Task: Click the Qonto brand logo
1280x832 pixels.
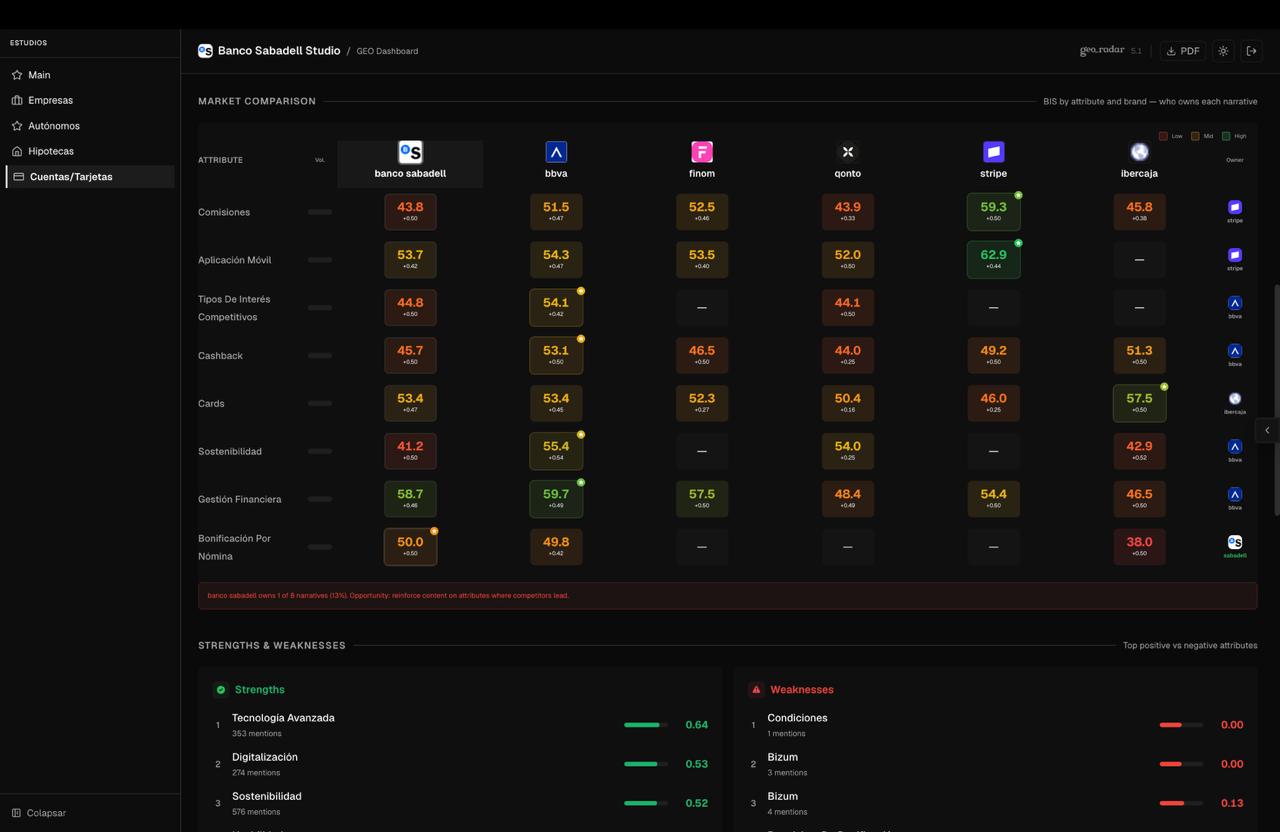Action: click(x=847, y=152)
